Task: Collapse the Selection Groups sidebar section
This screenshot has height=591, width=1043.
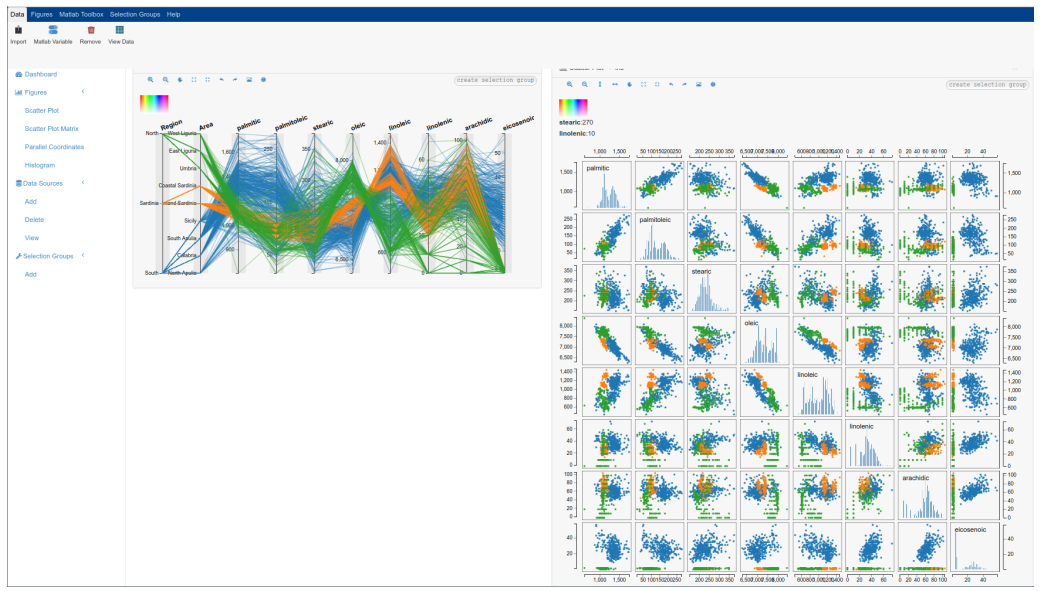Action: pyautogui.click(x=83, y=255)
